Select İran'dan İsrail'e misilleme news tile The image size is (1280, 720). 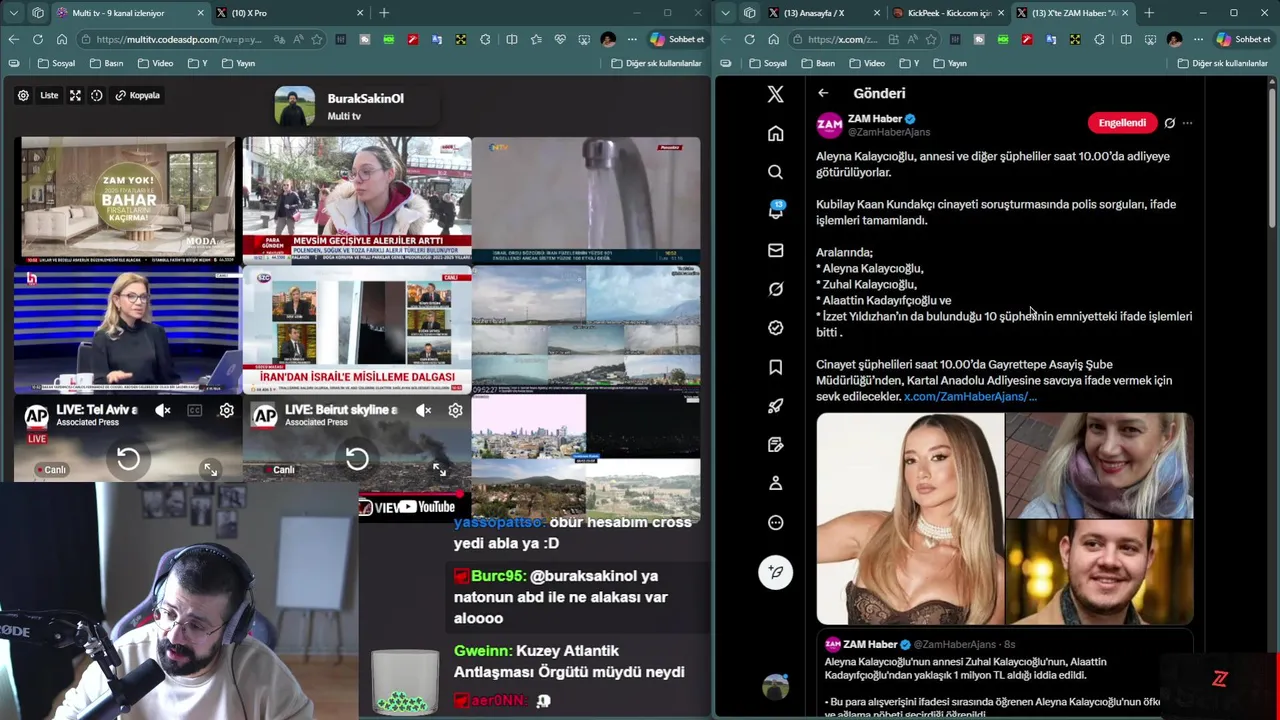click(x=357, y=329)
